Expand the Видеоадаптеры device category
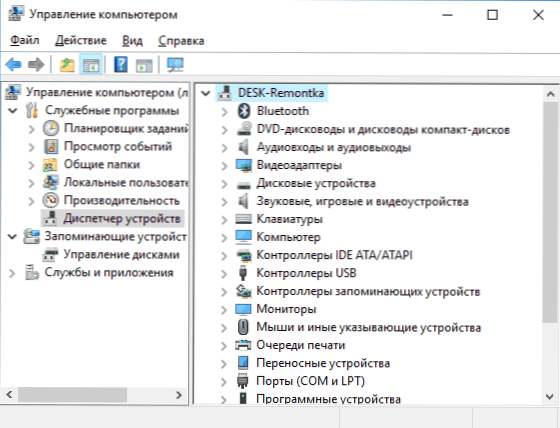 pos(224,166)
